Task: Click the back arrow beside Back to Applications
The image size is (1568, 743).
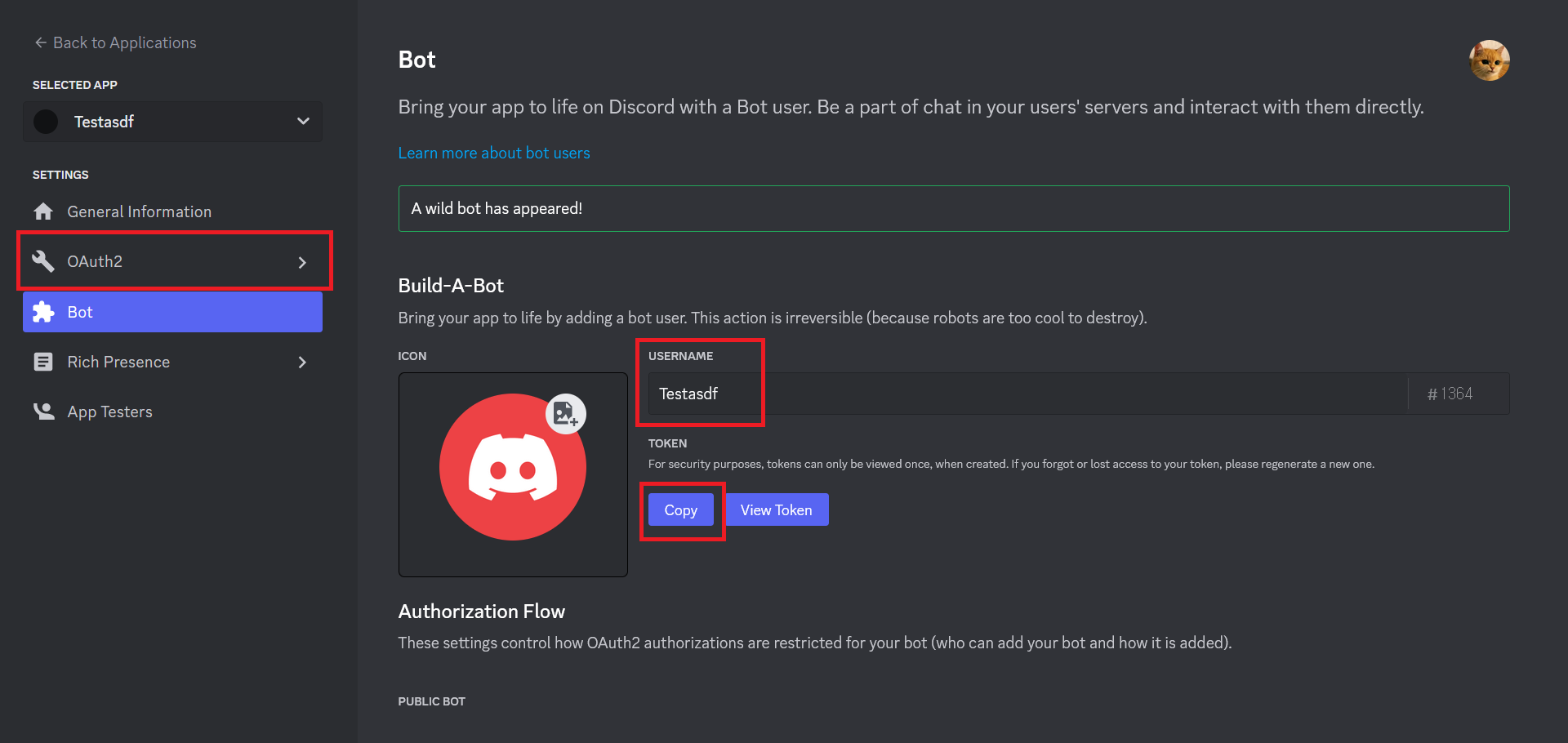Action: (x=40, y=42)
